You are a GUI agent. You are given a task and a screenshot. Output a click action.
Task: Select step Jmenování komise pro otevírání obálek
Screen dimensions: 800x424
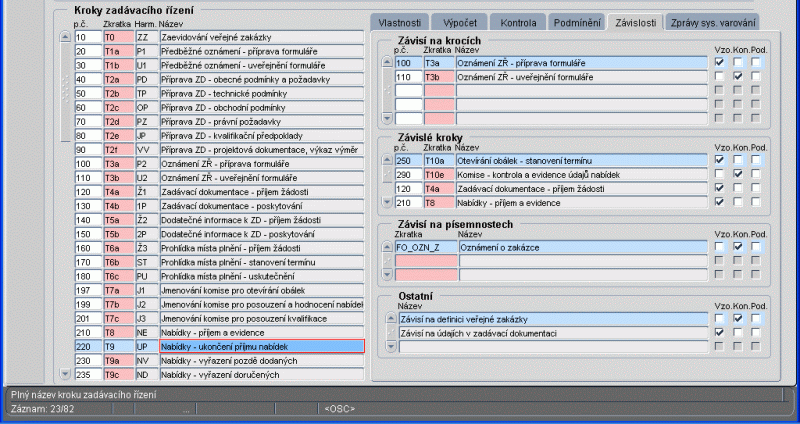pyautogui.click(x=262, y=290)
